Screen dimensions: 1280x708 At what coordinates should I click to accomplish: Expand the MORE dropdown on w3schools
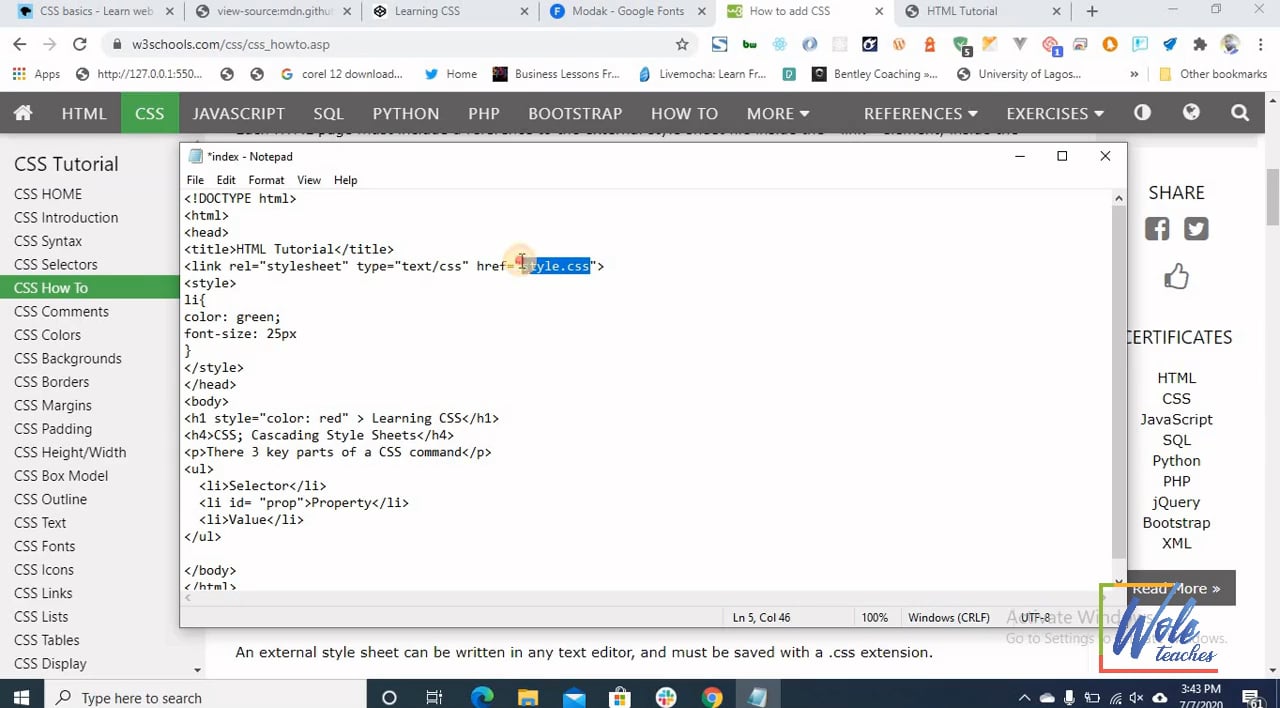778,113
